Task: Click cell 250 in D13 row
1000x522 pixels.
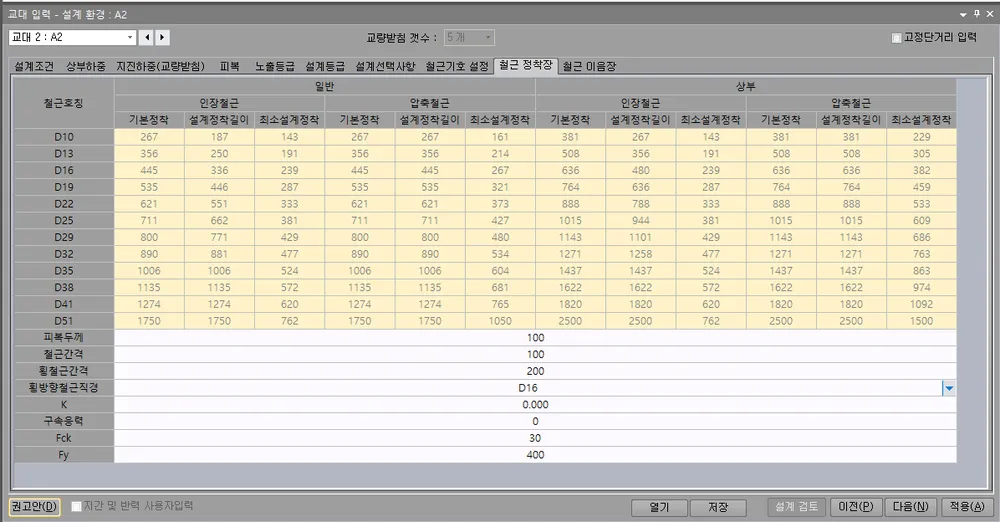Action: [x=219, y=154]
